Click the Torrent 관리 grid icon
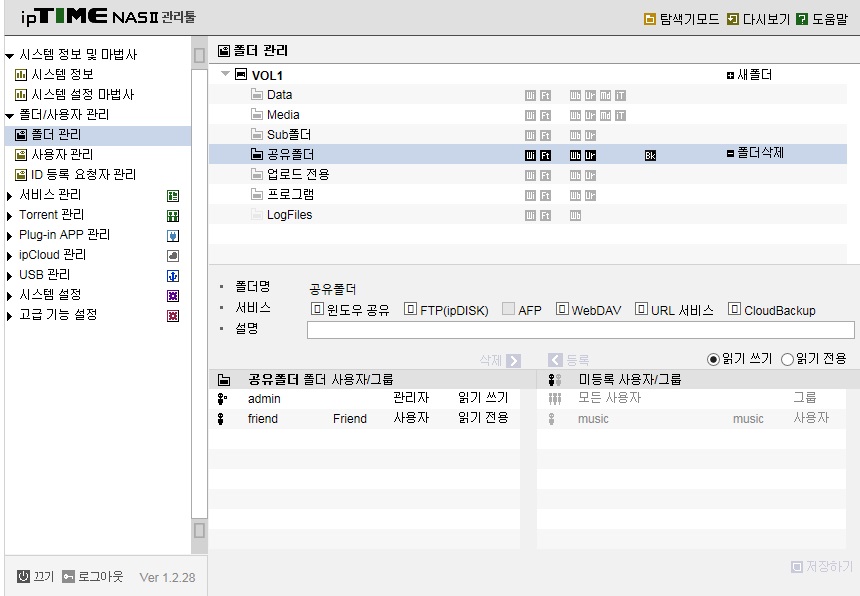The width and height of the screenshot is (860, 596). pos(173,216)
